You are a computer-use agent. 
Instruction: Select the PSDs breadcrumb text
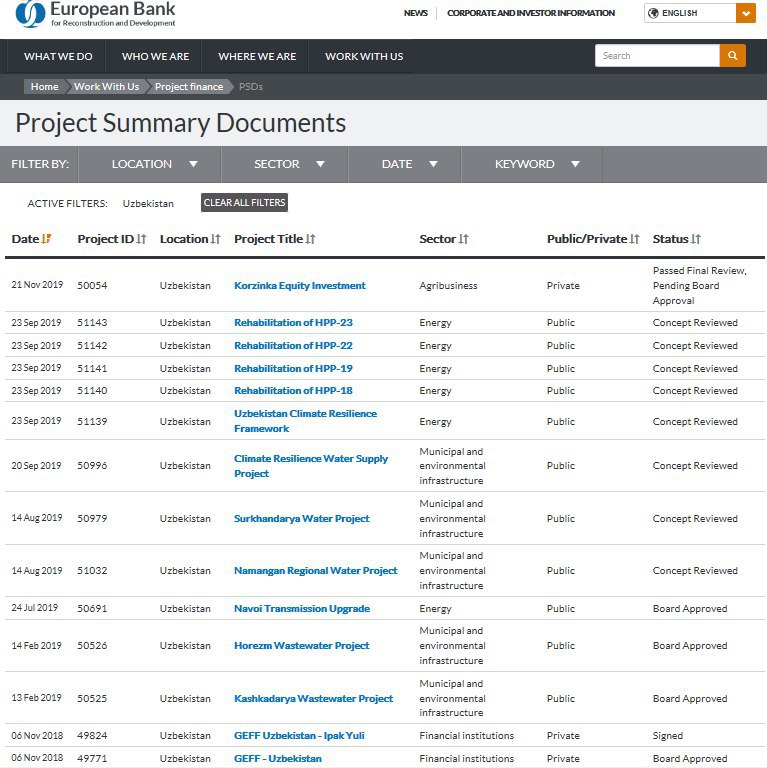pyautogui.click(x=251, y=87)
